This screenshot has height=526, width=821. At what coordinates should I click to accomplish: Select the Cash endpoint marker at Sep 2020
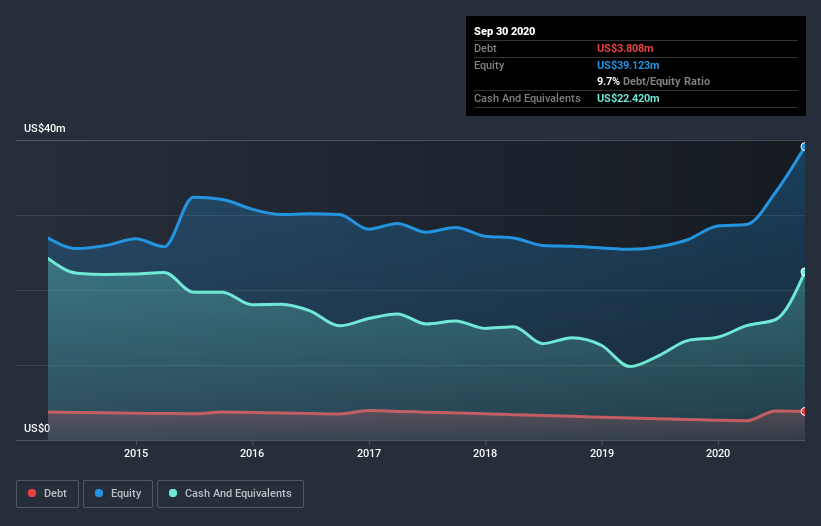point(804,272)
